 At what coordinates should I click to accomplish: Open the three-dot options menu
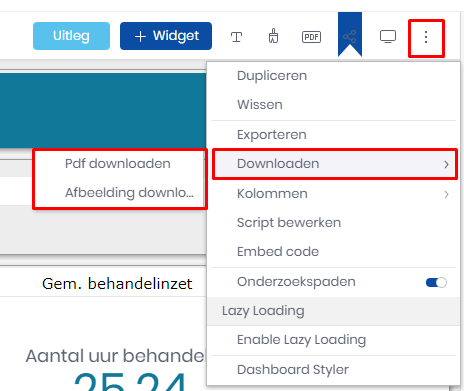click(x=426, y=37)
